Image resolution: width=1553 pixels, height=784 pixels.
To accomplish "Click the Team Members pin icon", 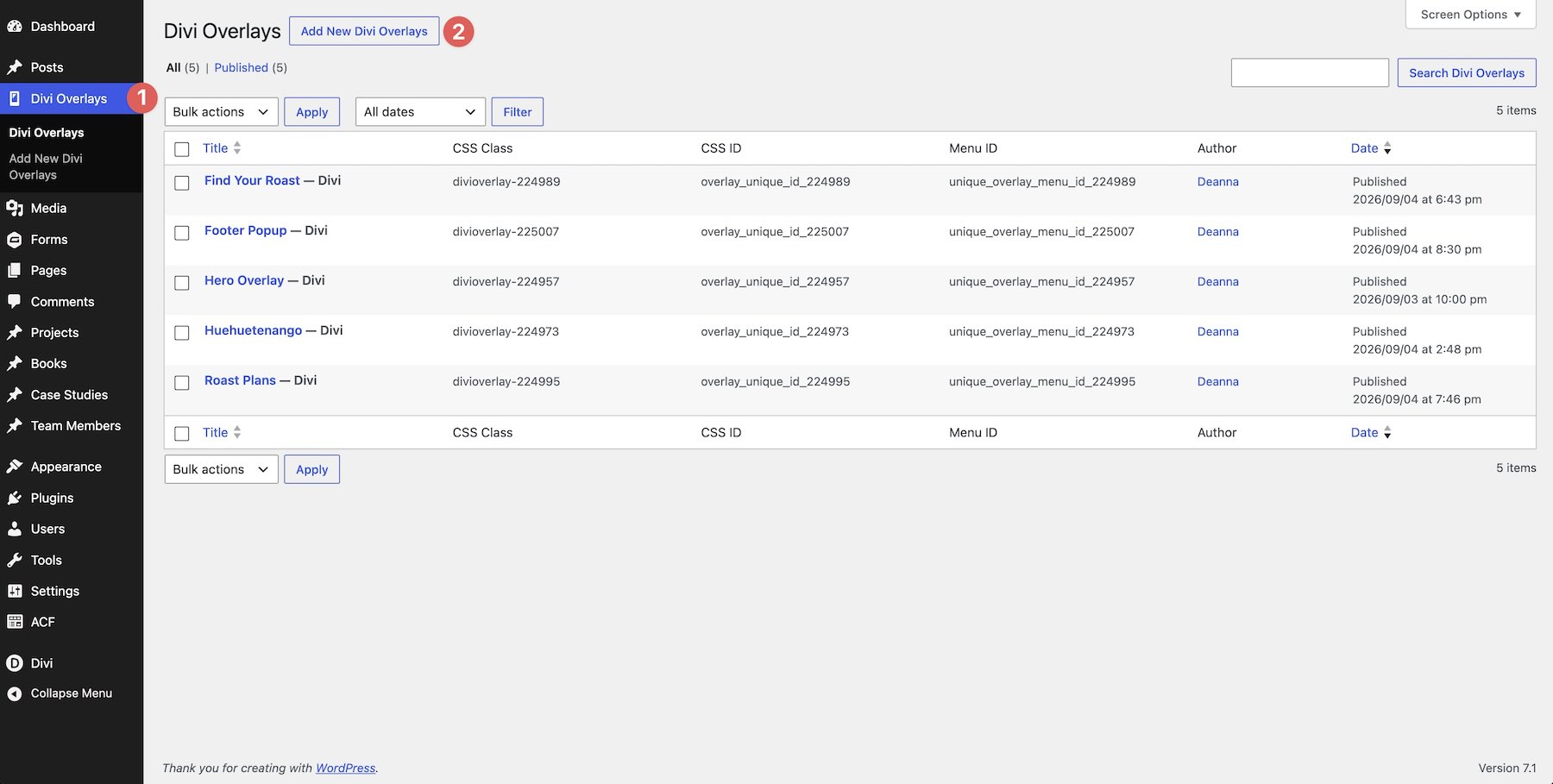I will click(x=15, y=426).
